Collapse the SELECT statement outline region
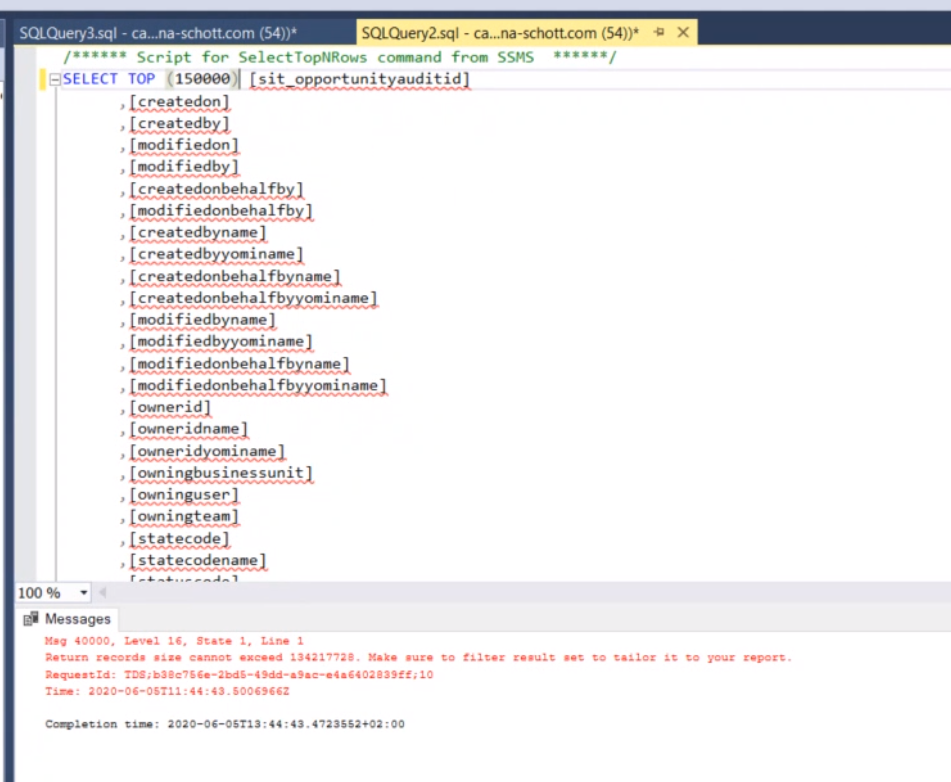 tap(53, 78)
